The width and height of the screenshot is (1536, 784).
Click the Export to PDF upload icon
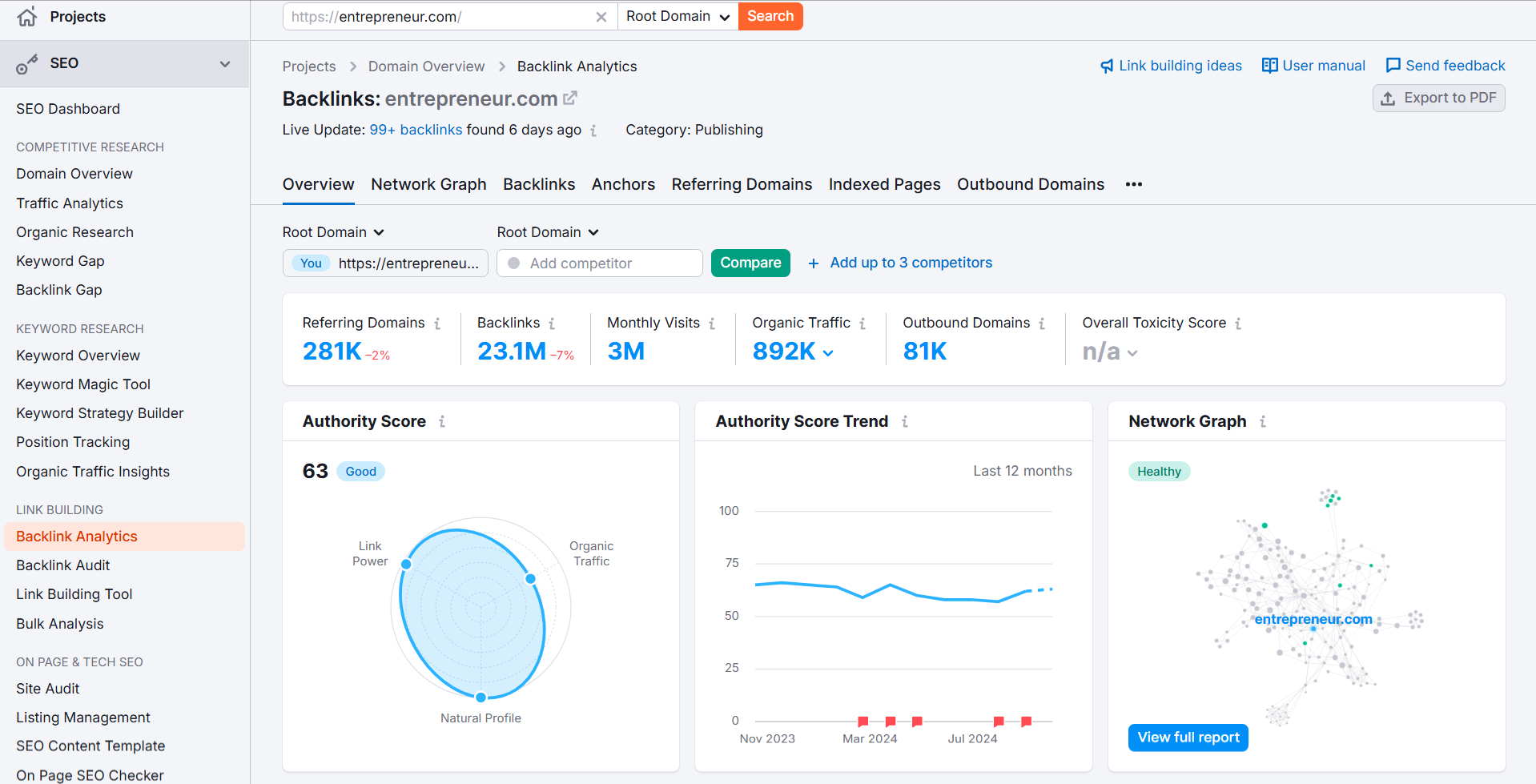click(x=1388, y=99)
